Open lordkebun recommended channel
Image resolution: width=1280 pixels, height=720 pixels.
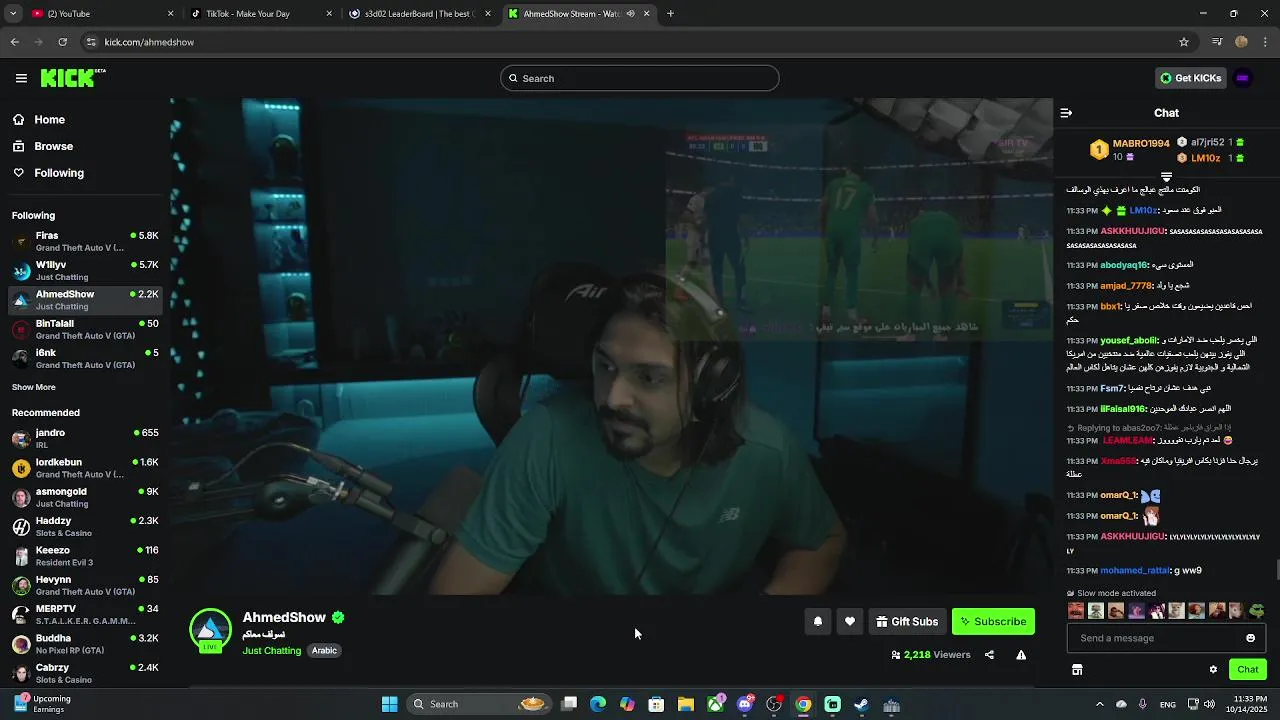[85, 468]
